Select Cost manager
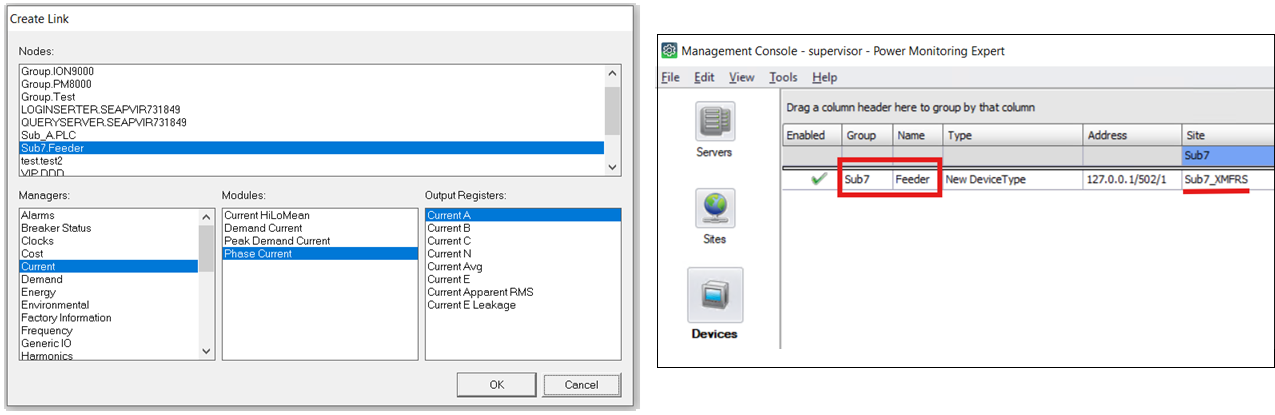1275x415 pixels. [x=109, y=254]
